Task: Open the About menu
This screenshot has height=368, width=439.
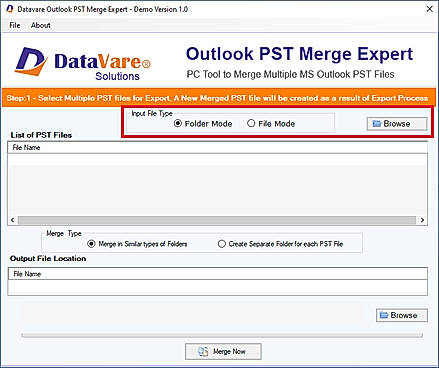Action: click(41, 25)
